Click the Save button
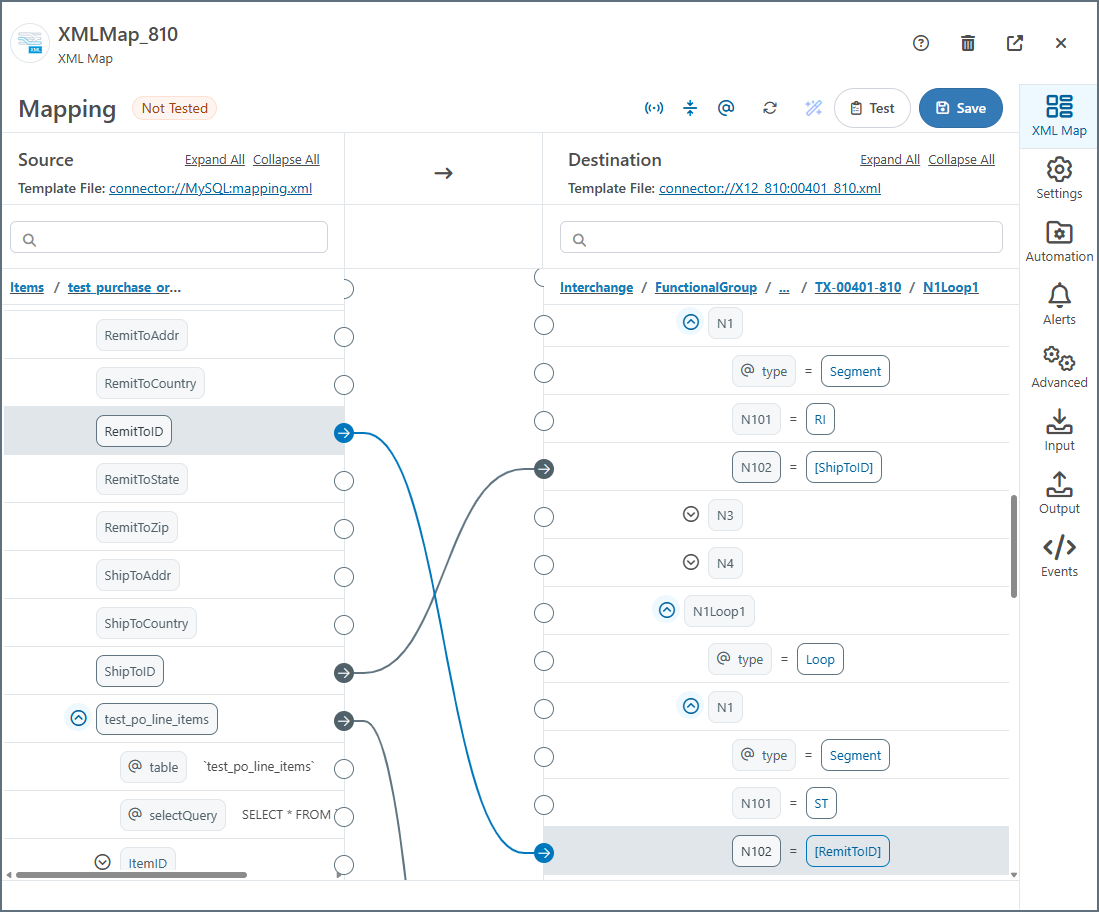The height and width of the screenshot is (912, 1099). (960, 108)
